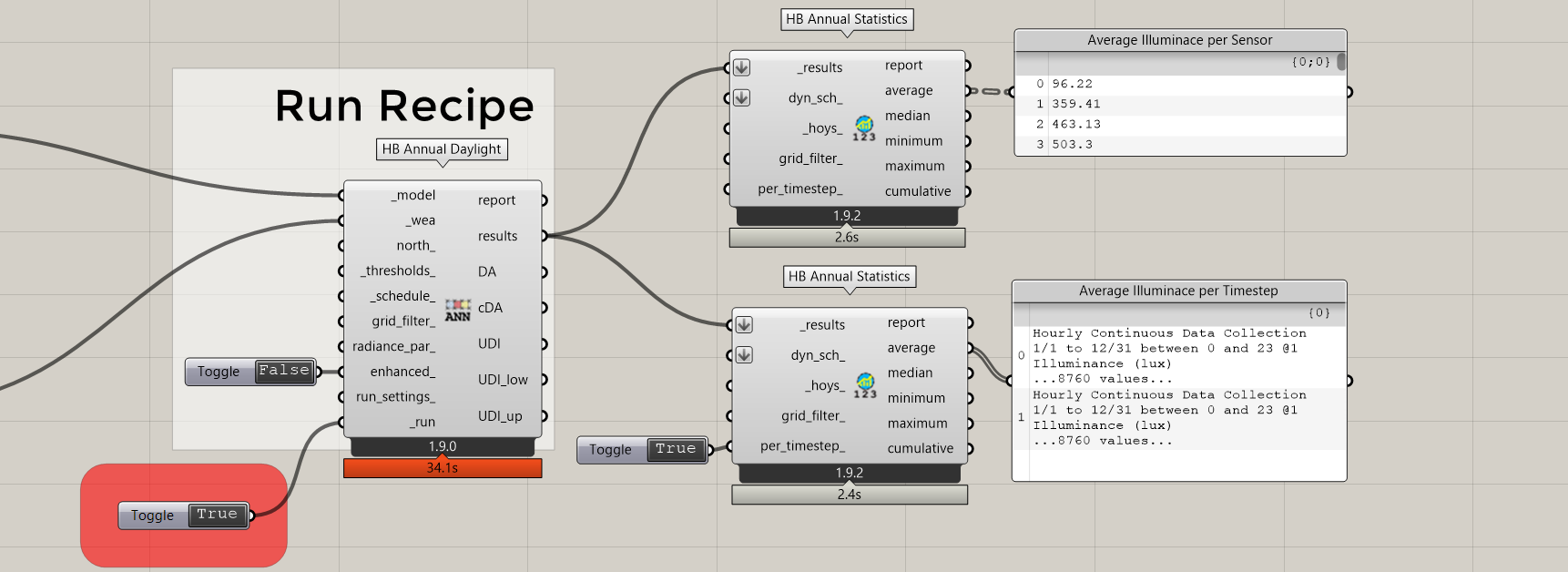The height and width of the screenshot is (572, 1568).
Task: Click the down-arrow icon on upper dyn_sch_ input
Action: pyautogui.click(x=742, y=97)
